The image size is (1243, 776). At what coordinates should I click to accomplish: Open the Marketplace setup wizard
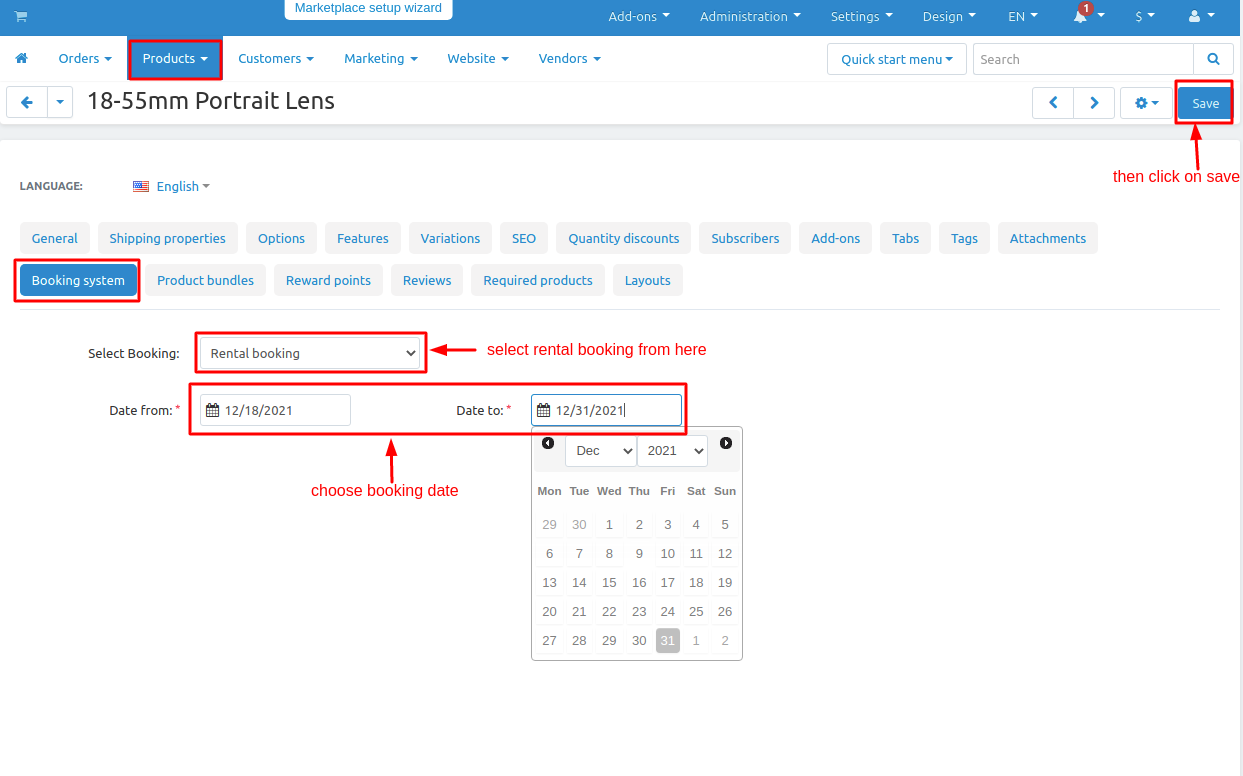(x=368, y=8)
